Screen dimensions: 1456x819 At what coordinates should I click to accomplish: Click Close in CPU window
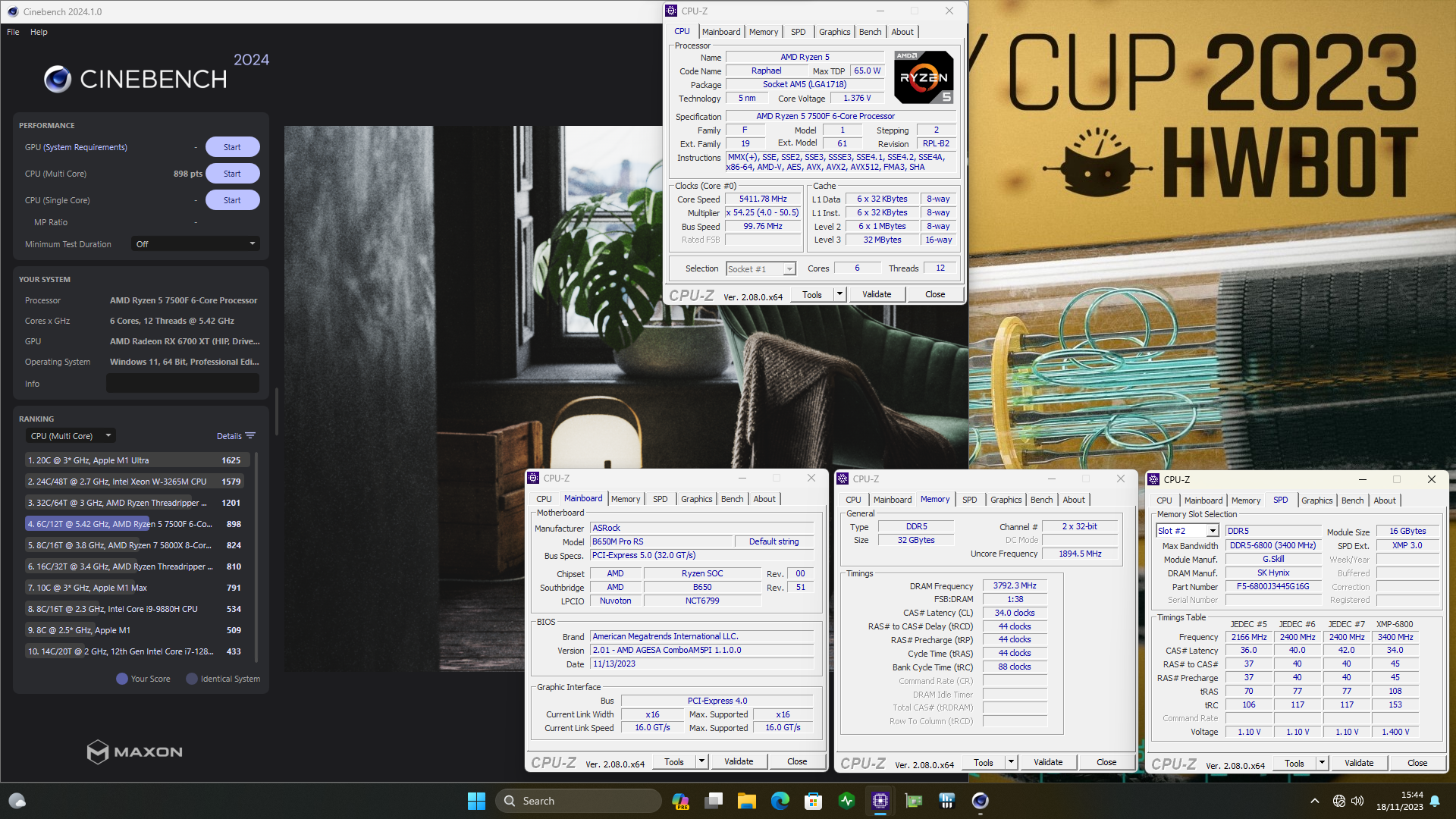(x=935, y=294)
